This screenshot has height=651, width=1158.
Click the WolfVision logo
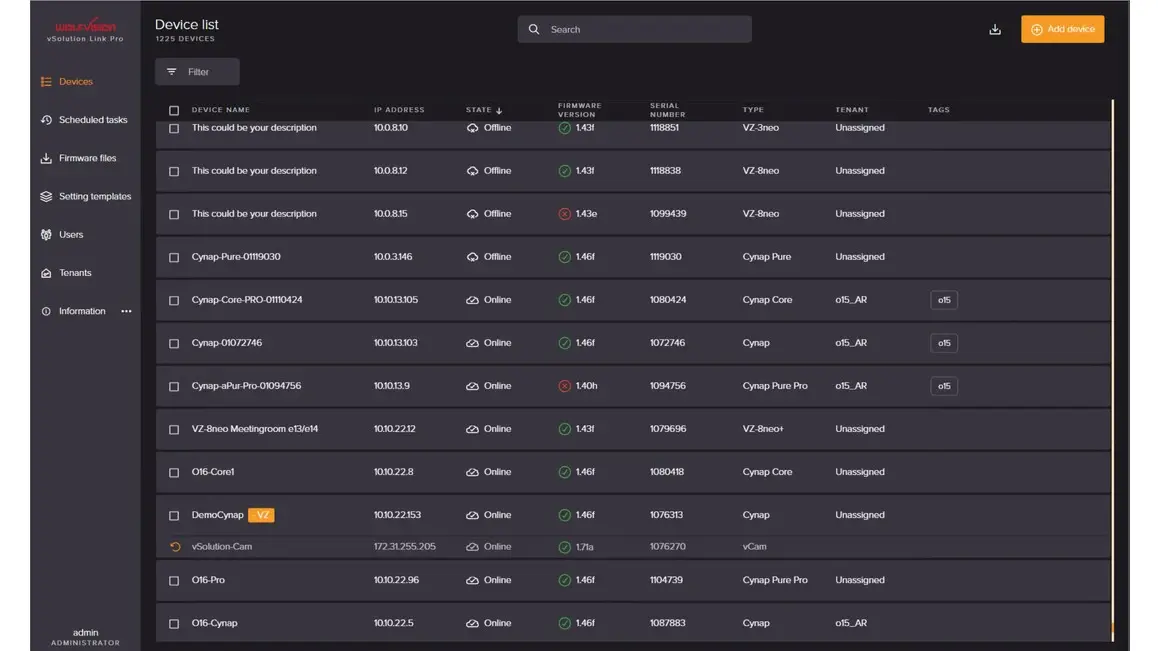point(85,27)
